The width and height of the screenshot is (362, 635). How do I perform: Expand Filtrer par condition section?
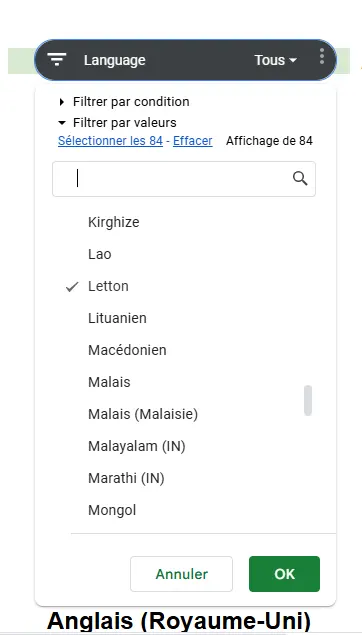(124, 102)
